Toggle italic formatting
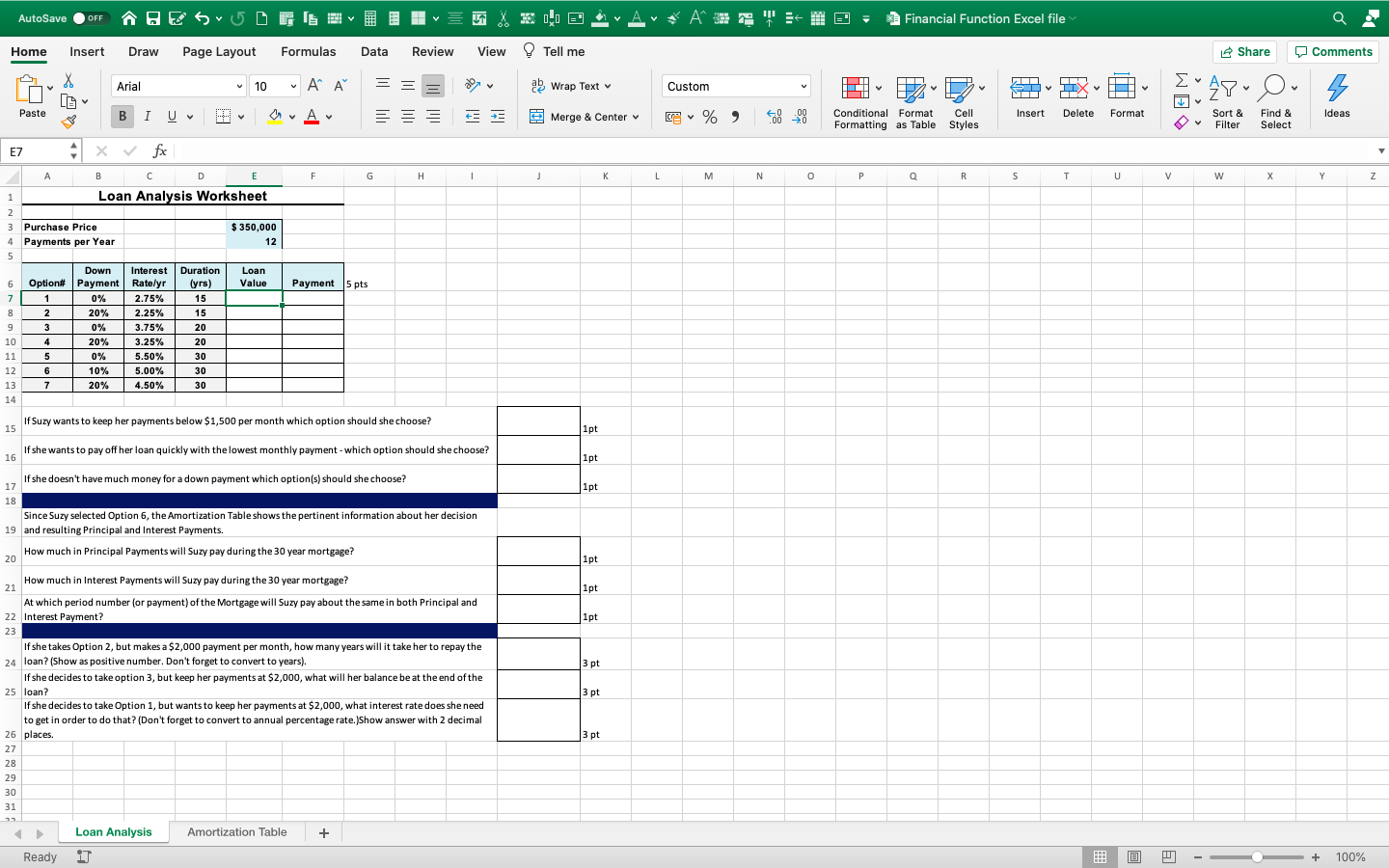Image resolution: width=1389 pixels, height=868 pixels. coord(147,116)
